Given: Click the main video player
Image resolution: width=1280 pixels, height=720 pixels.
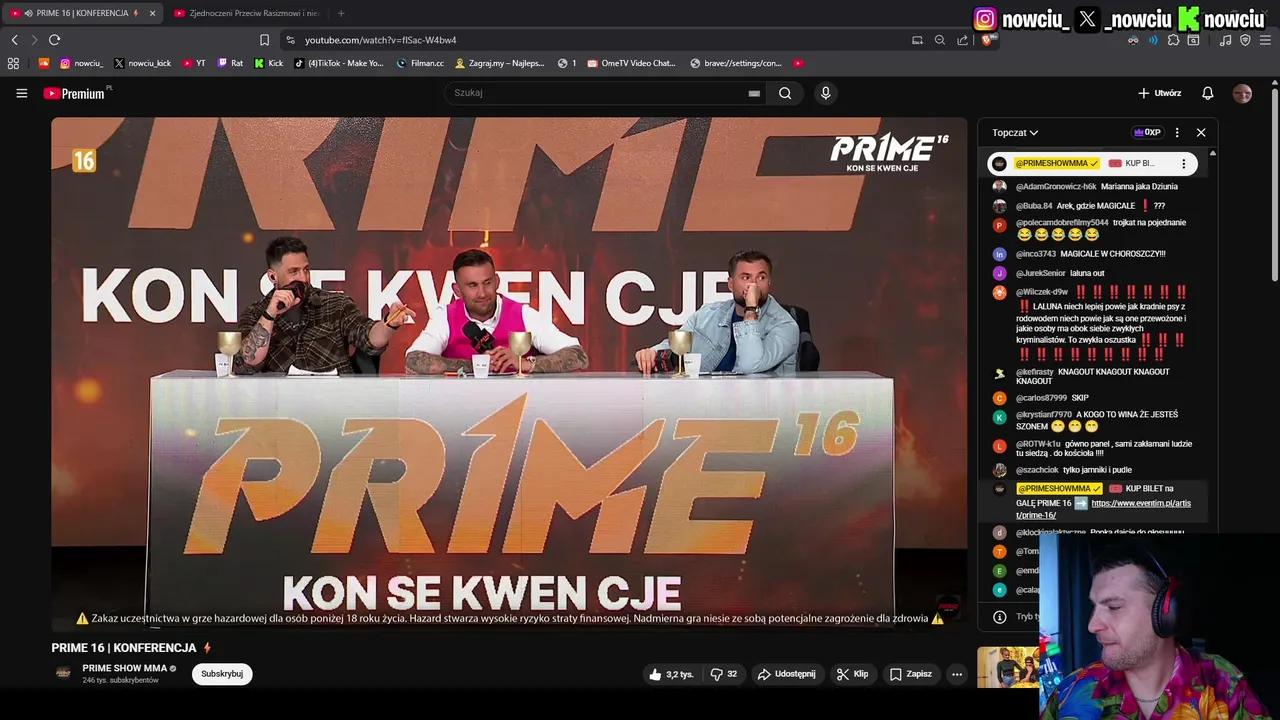Looking at the screenshot, I should [x=509, y=374].
